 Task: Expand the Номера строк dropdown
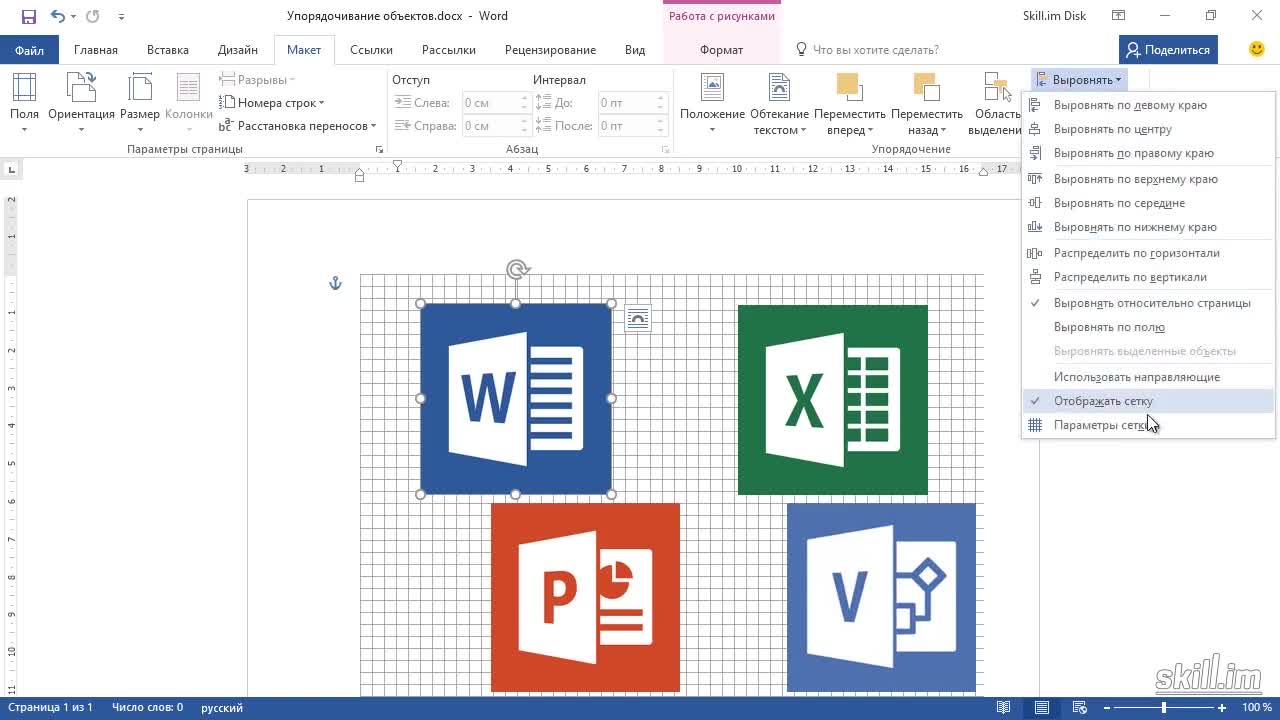(x=271, y=103)
